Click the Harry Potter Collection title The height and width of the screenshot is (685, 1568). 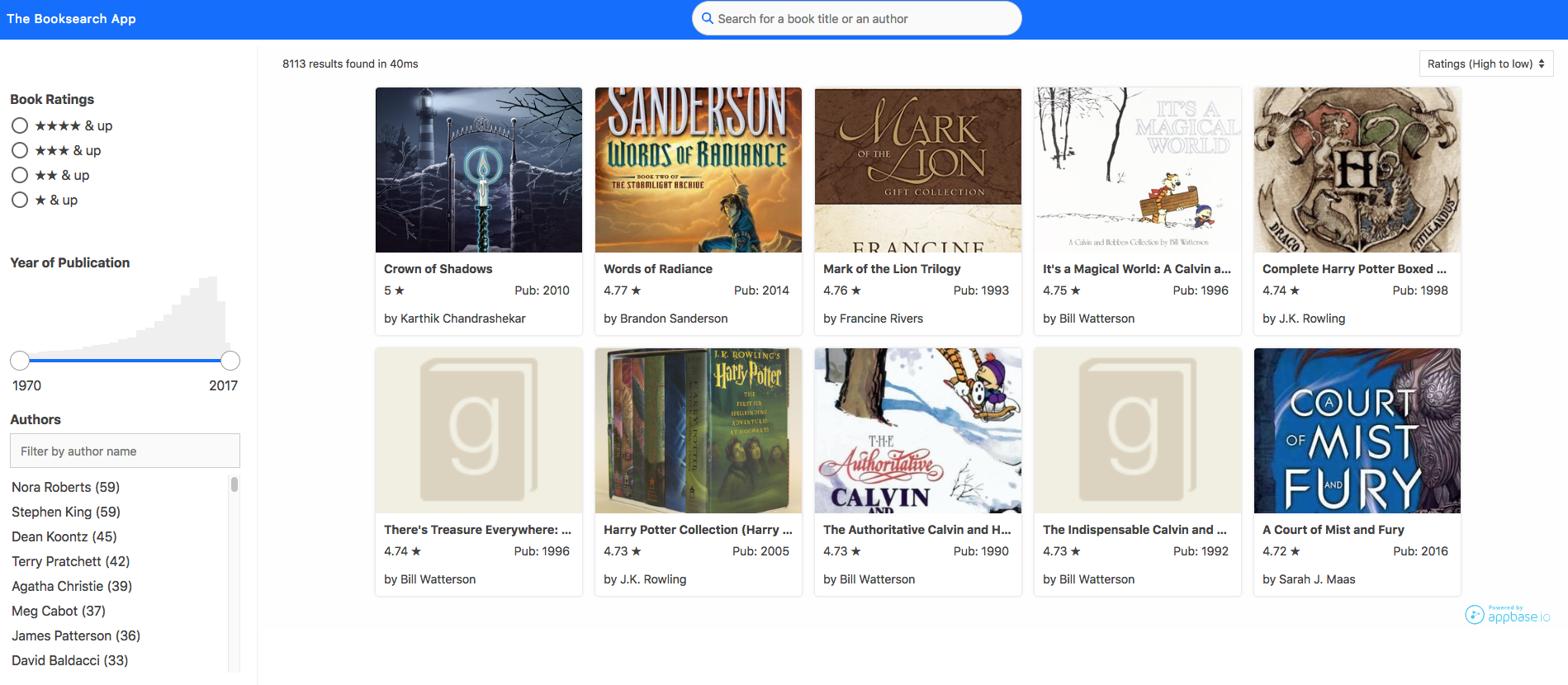pyautogui.click(x=698, y=530)
